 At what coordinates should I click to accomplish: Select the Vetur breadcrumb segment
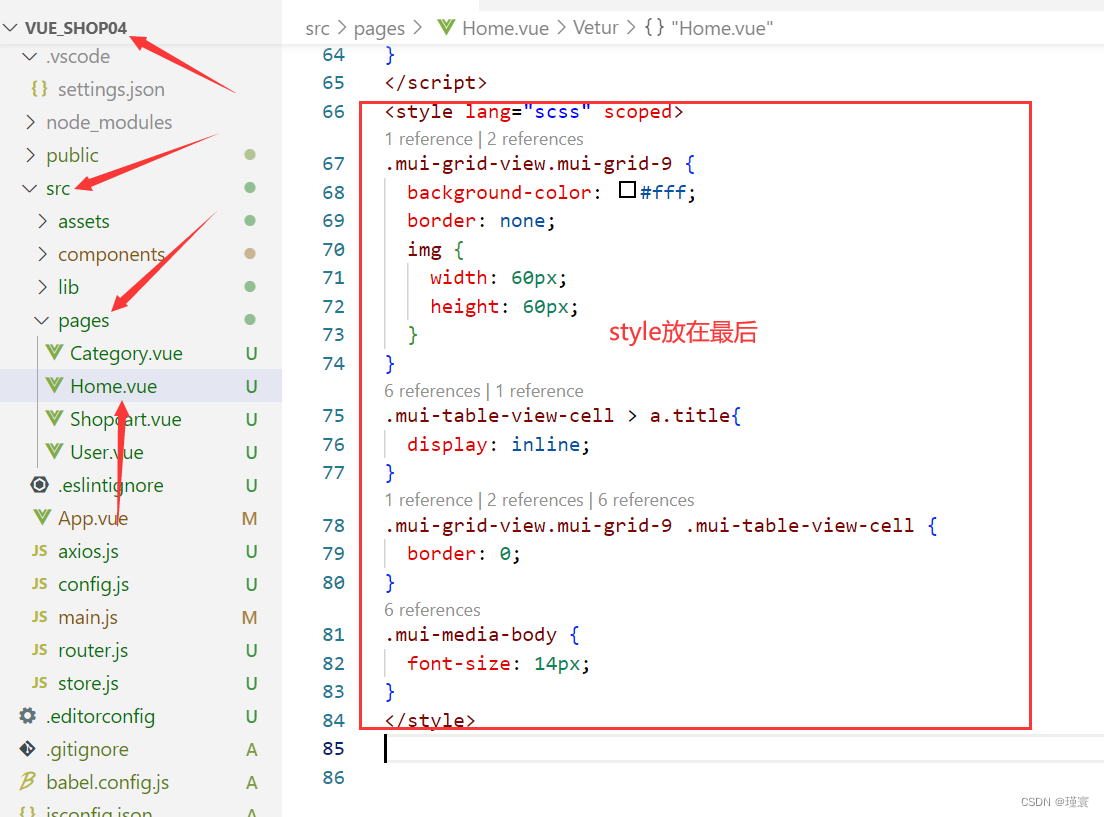tap(596, 27)
